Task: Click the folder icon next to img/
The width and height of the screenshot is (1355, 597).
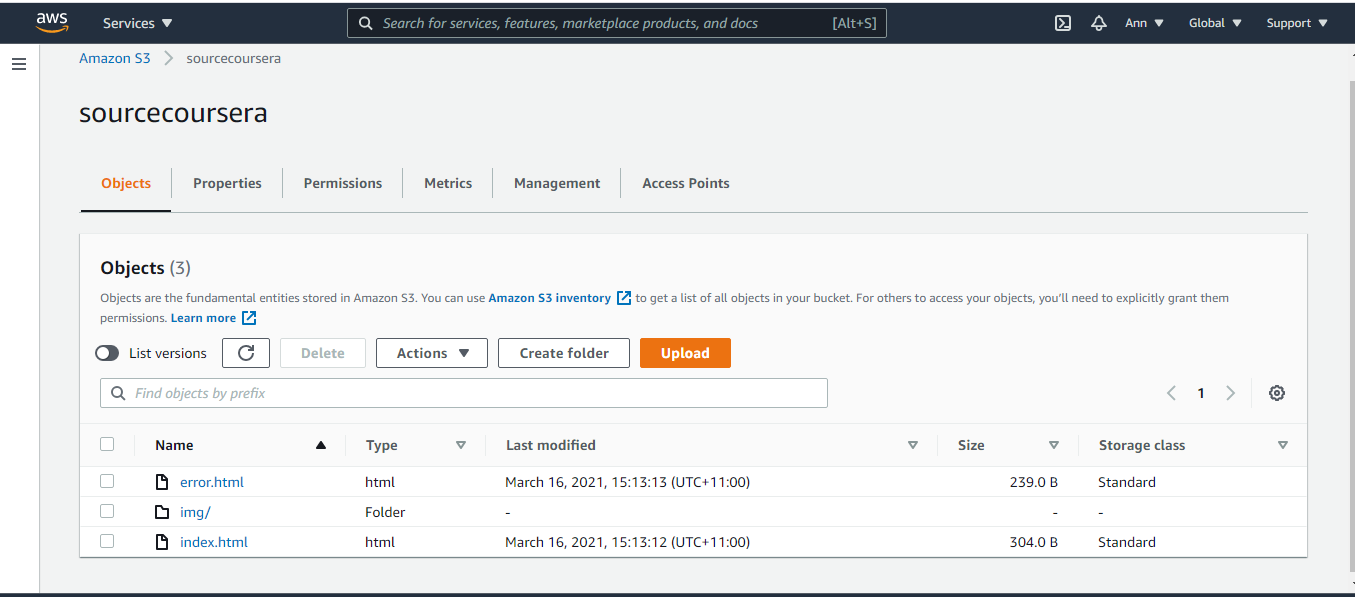Action: tap(162, 512)
